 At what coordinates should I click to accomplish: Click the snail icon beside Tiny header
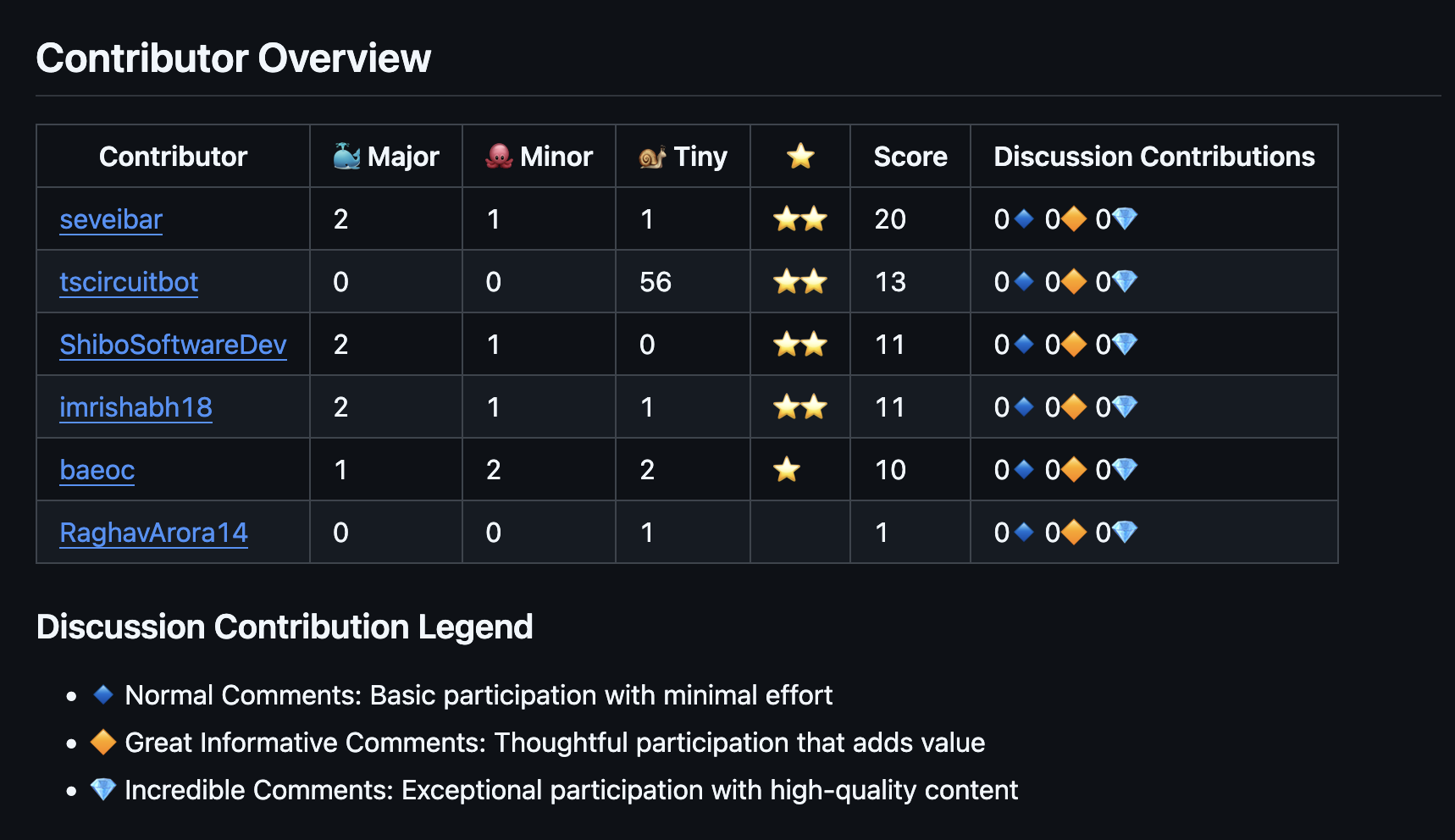652,156
